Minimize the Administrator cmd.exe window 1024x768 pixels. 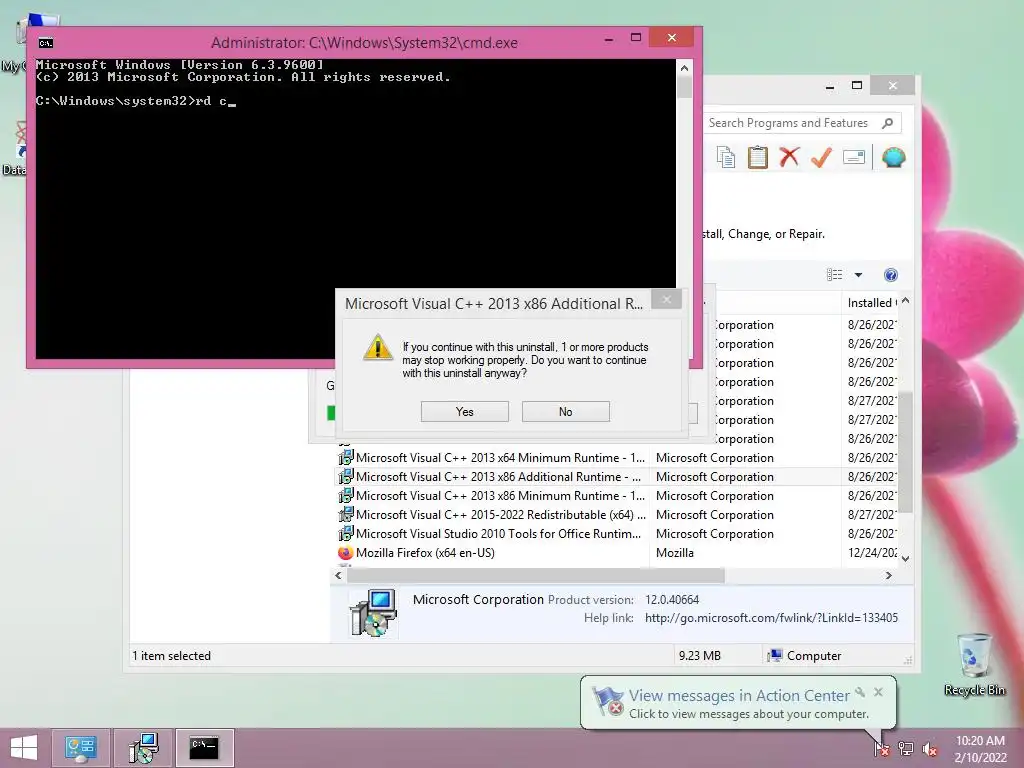point(609,39)
